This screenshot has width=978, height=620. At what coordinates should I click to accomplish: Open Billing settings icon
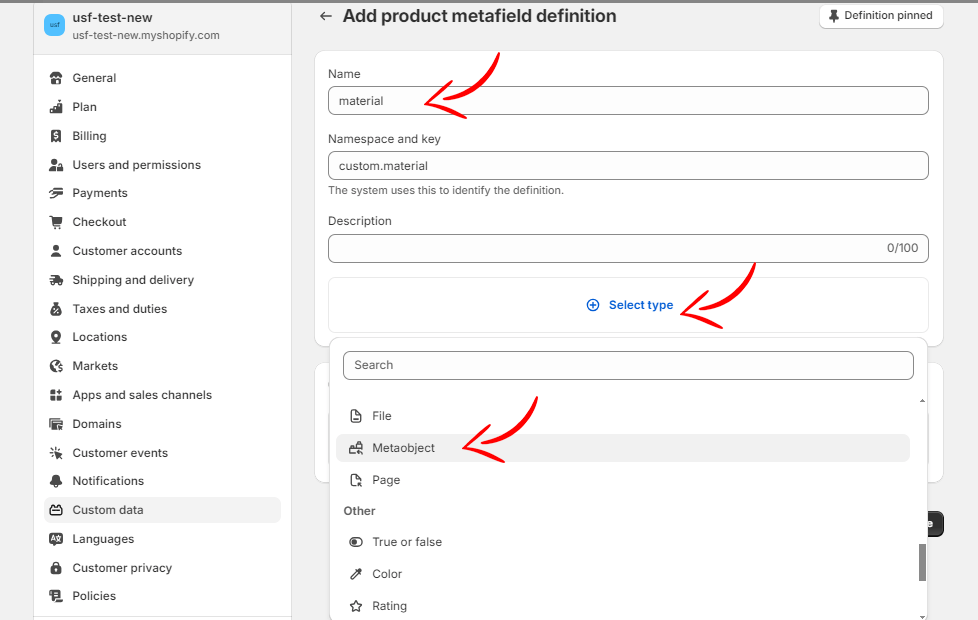(56, 136)
